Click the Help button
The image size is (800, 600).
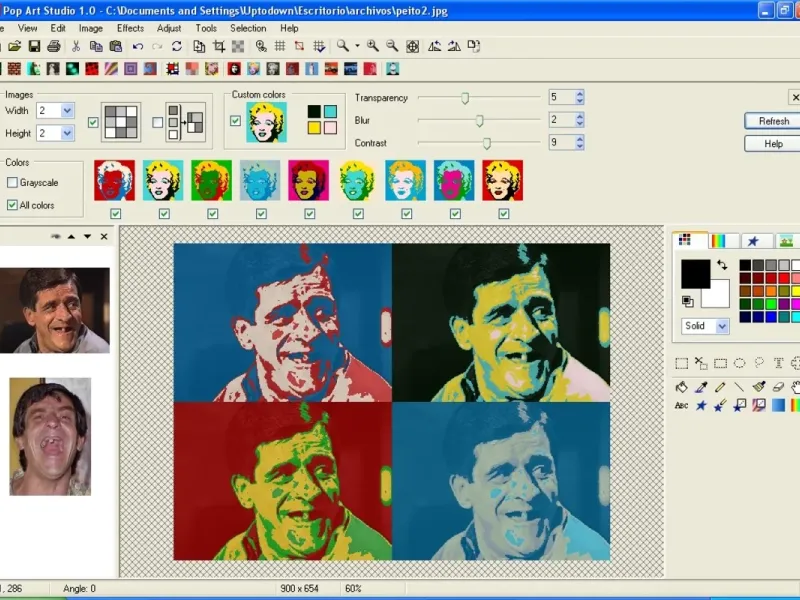tap(773, 144)
